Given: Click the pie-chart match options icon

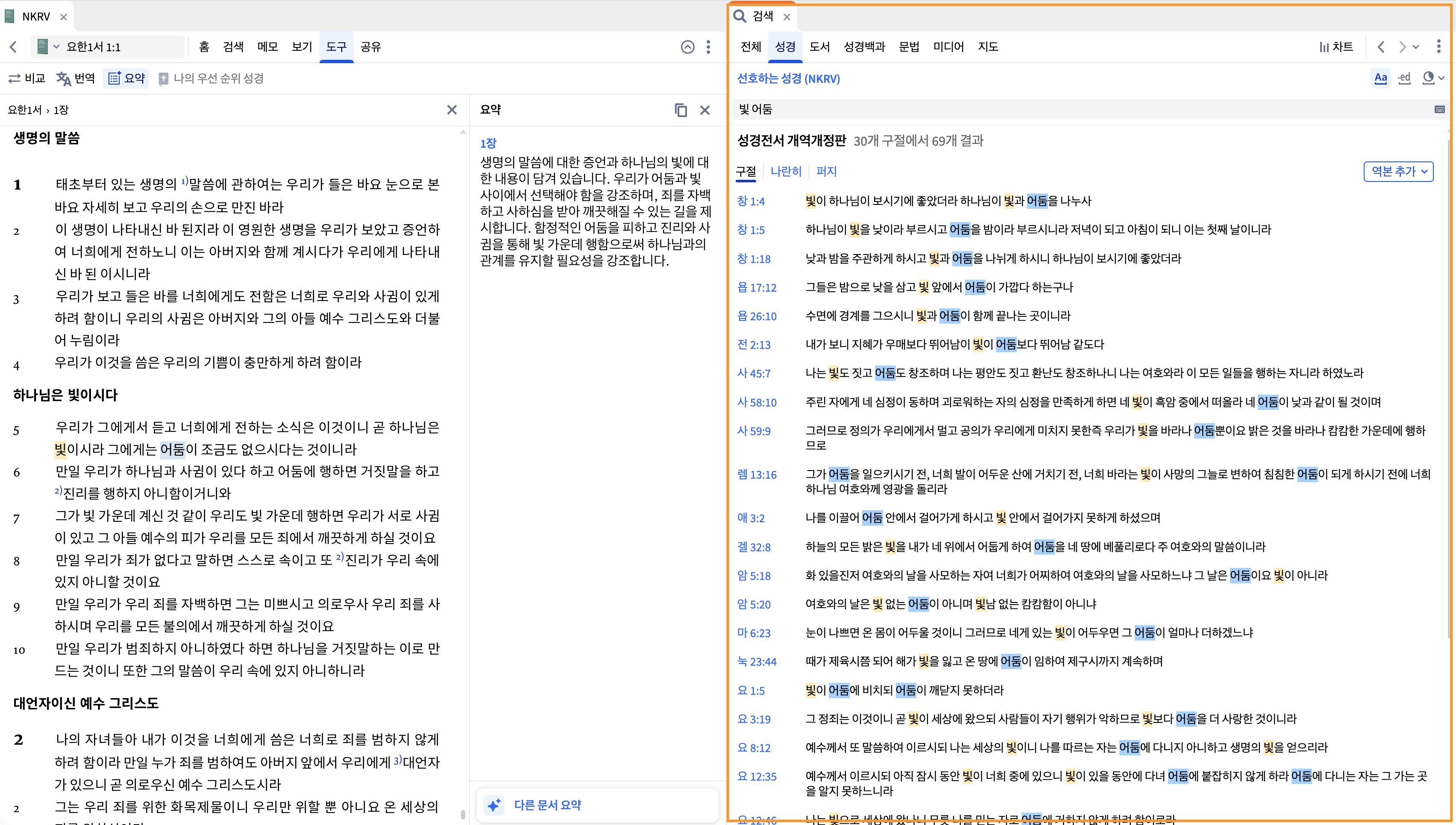Looking at the screenshot, I should (1428, 78).
